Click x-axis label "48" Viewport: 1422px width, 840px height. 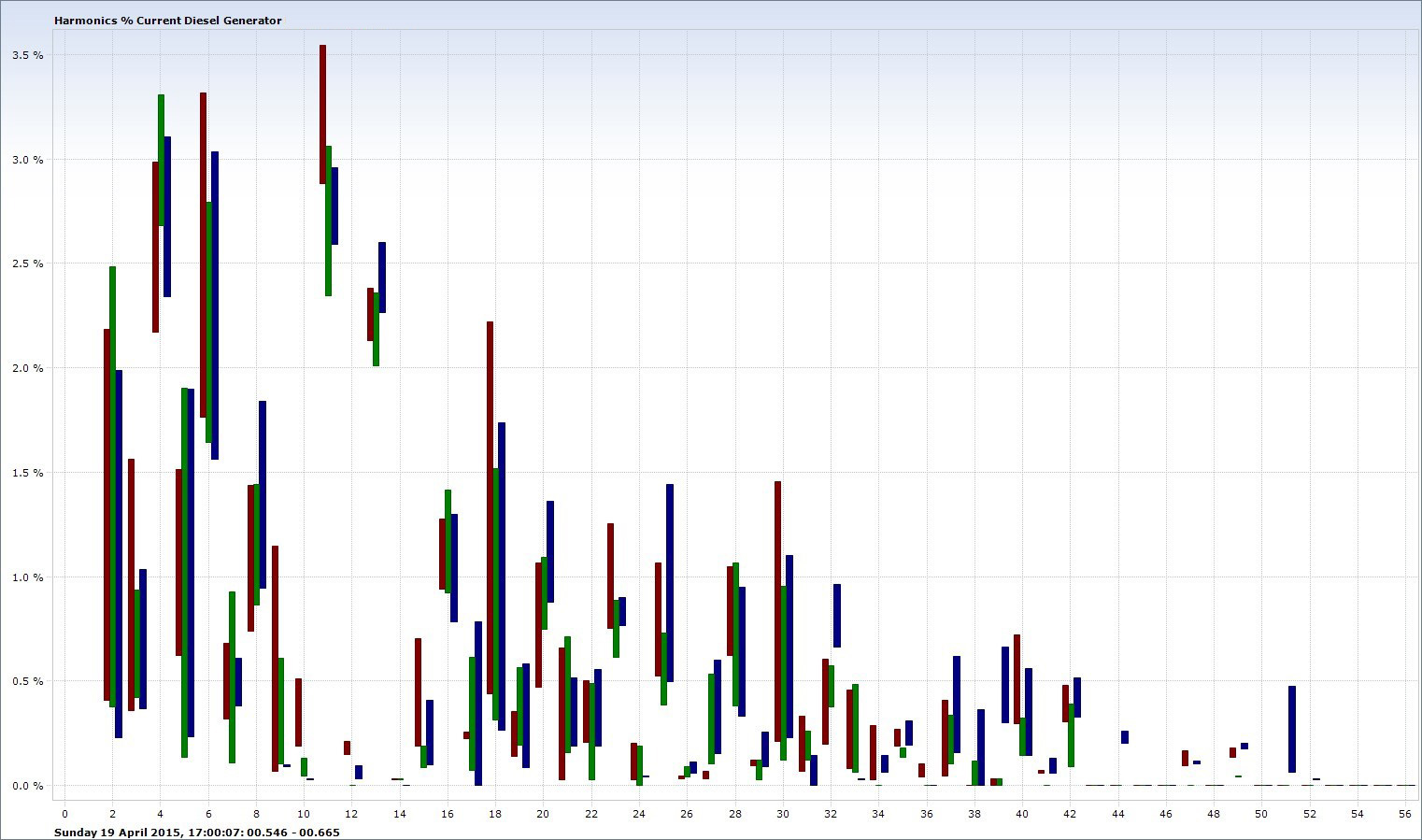[x=1214, y=815]
